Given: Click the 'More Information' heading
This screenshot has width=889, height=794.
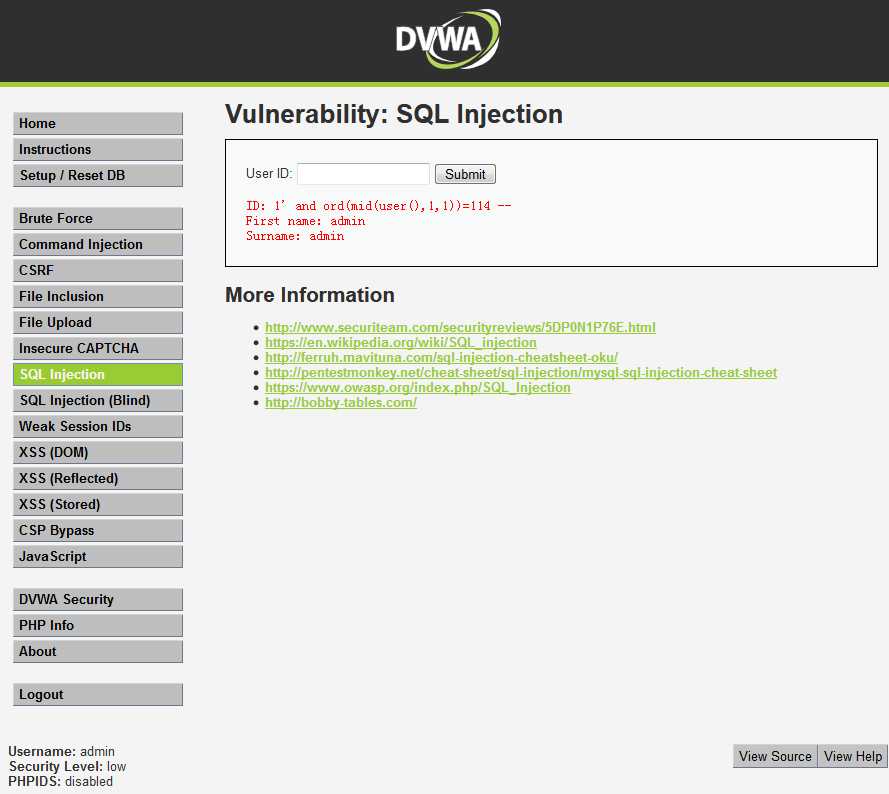Looking at the screenshot, I should tap(310, 295).
